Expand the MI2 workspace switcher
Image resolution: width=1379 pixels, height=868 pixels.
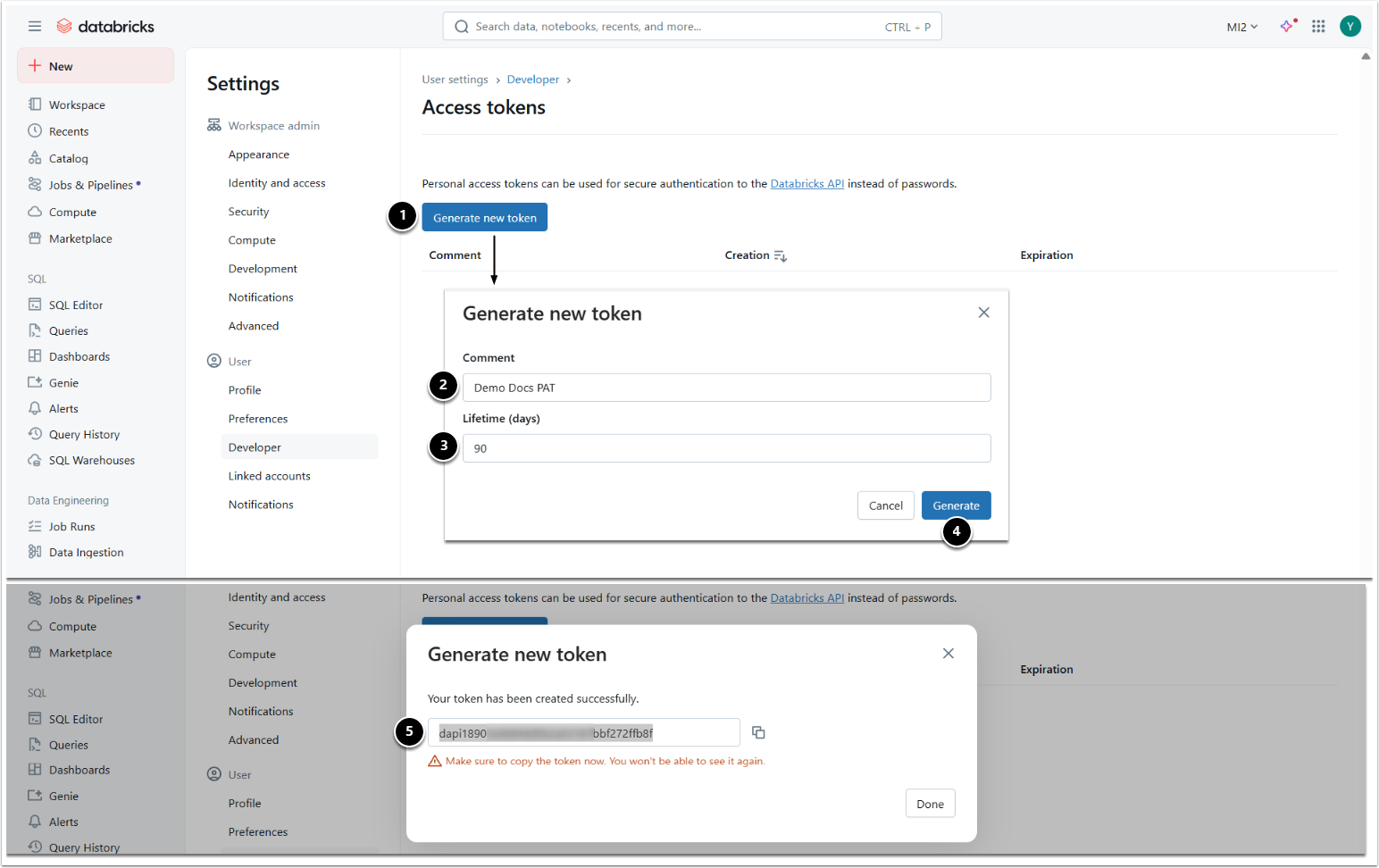[1242, 27]
